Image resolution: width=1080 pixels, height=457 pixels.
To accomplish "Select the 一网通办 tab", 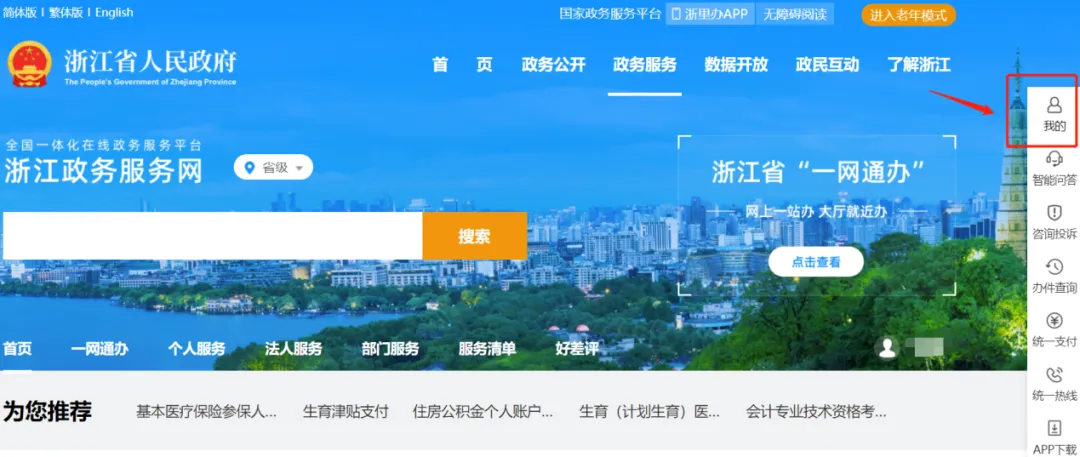I will point(99,349).
